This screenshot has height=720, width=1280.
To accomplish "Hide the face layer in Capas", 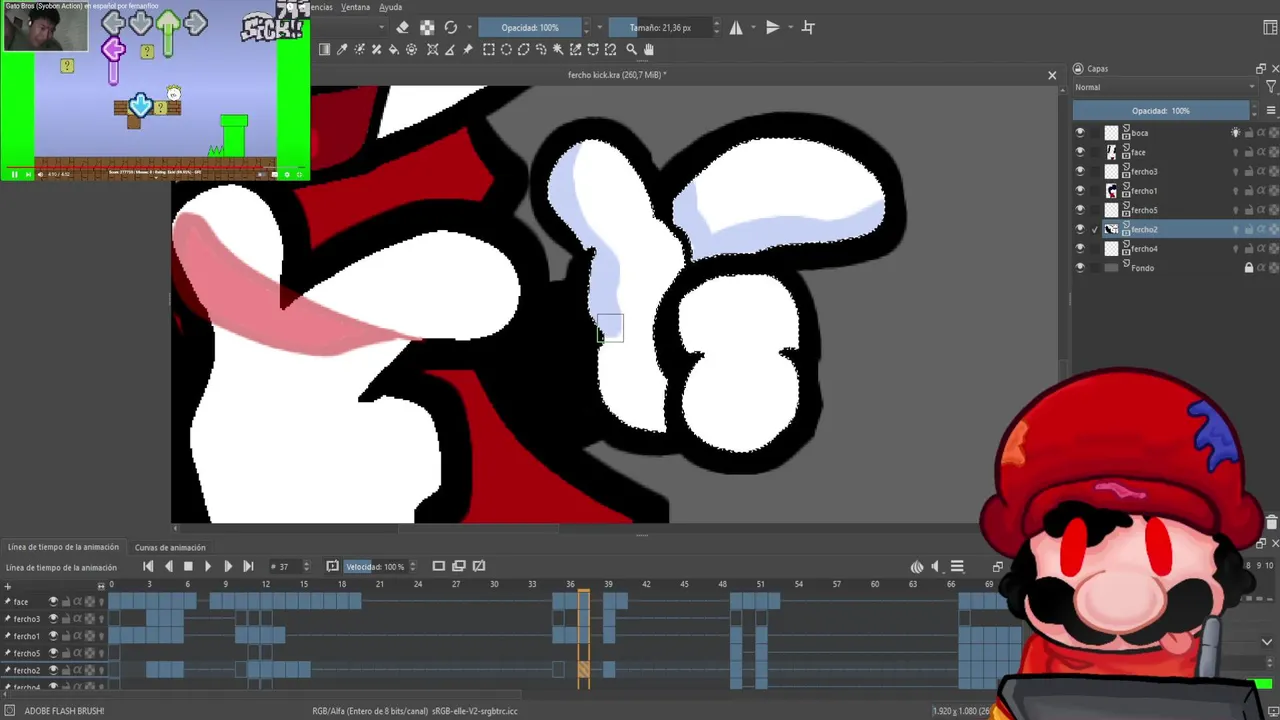I will point(1080,152).
